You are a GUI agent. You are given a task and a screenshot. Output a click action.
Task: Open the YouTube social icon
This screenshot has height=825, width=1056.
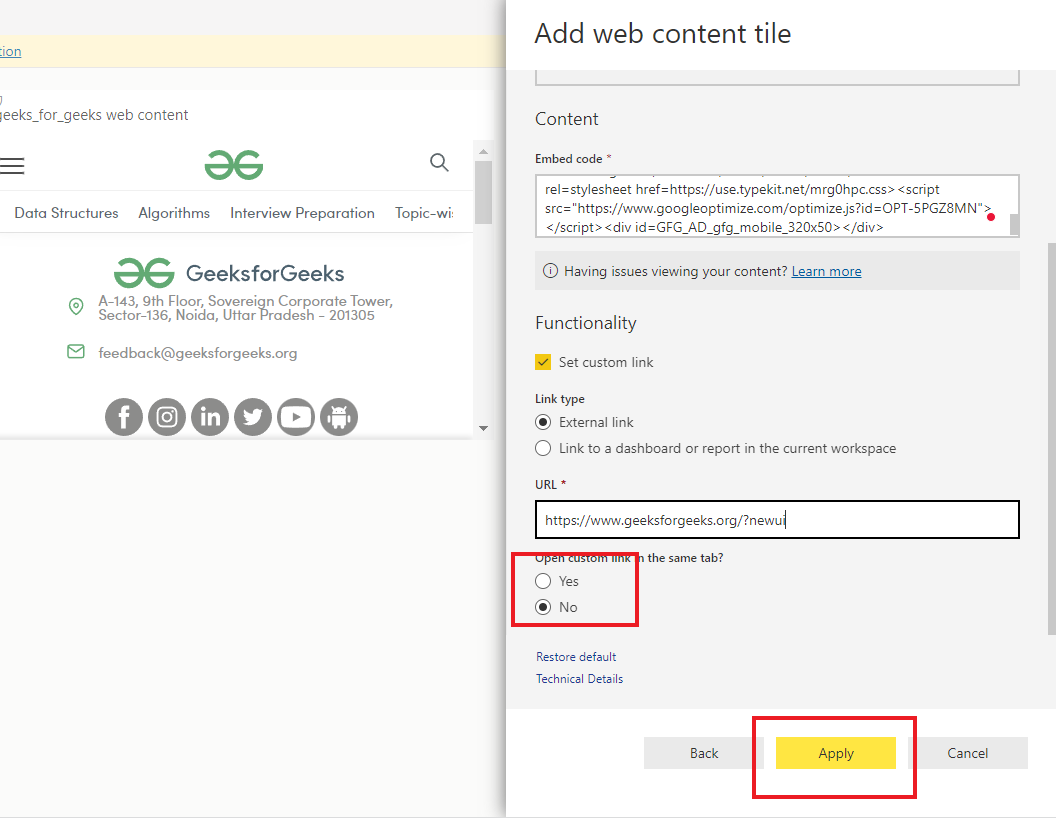point(296,417)
